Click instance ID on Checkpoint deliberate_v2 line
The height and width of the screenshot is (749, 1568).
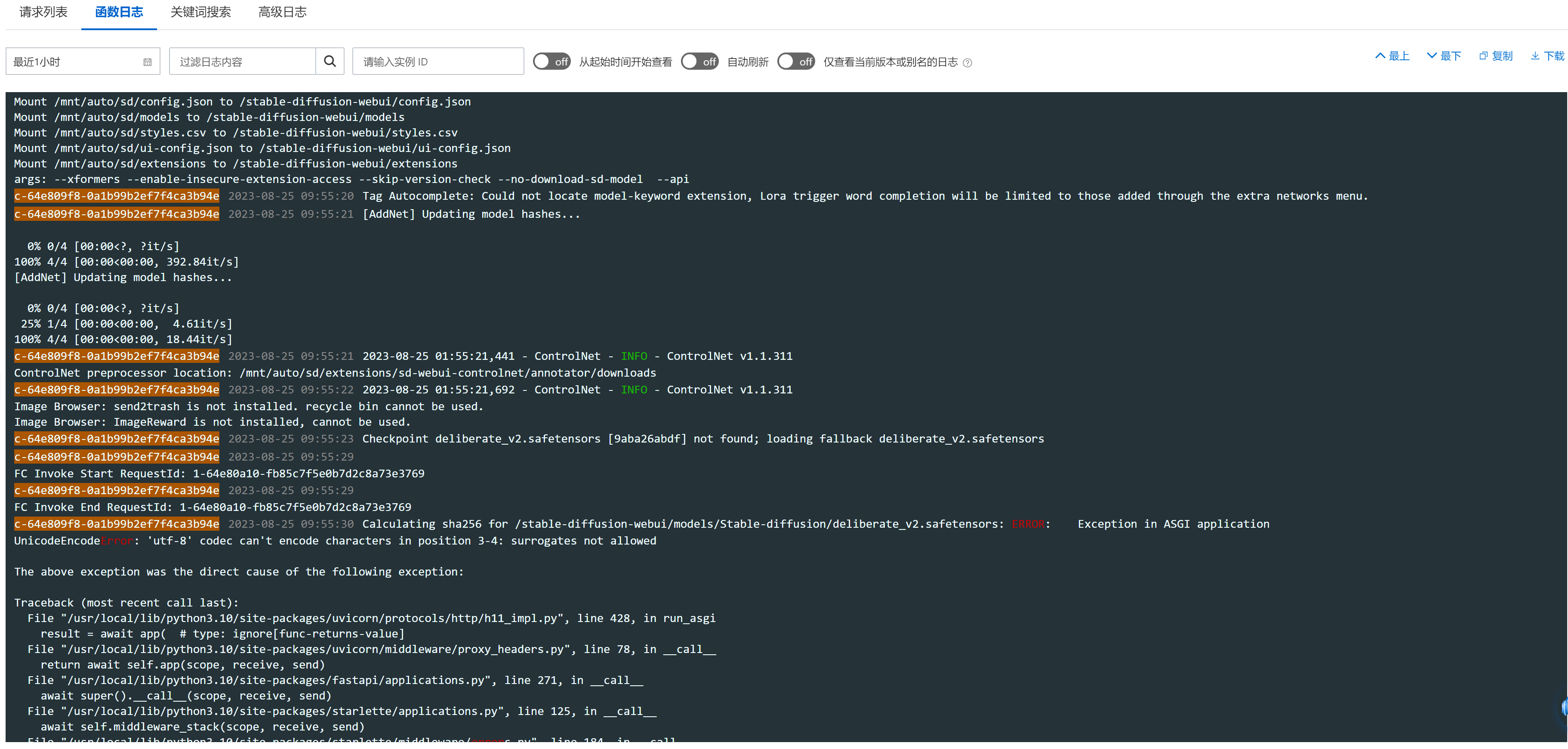click(117, 439)
